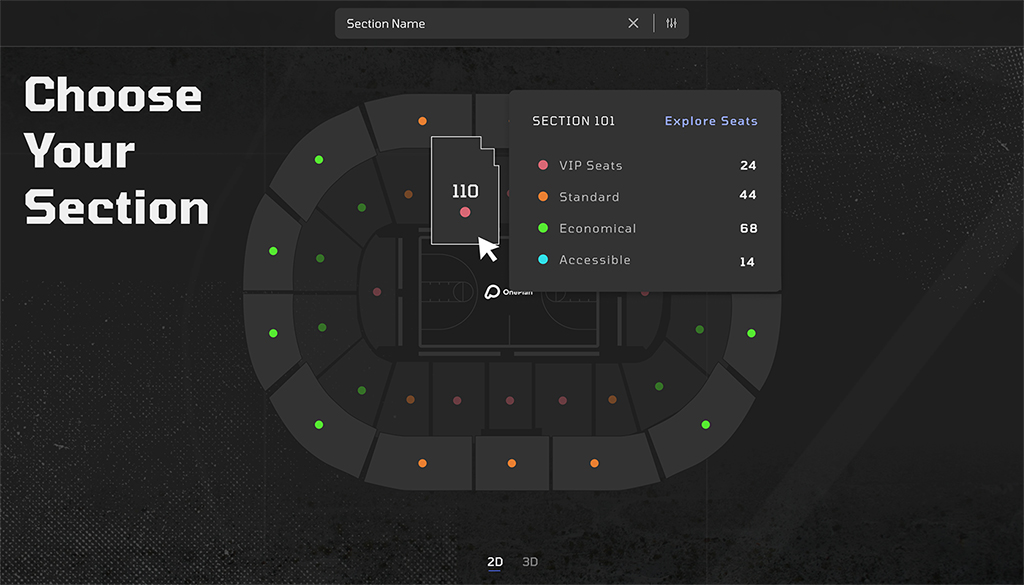Click the pink VIP Seats legend dot
The height and width of the screenshot is (585, 1024).
543,165
